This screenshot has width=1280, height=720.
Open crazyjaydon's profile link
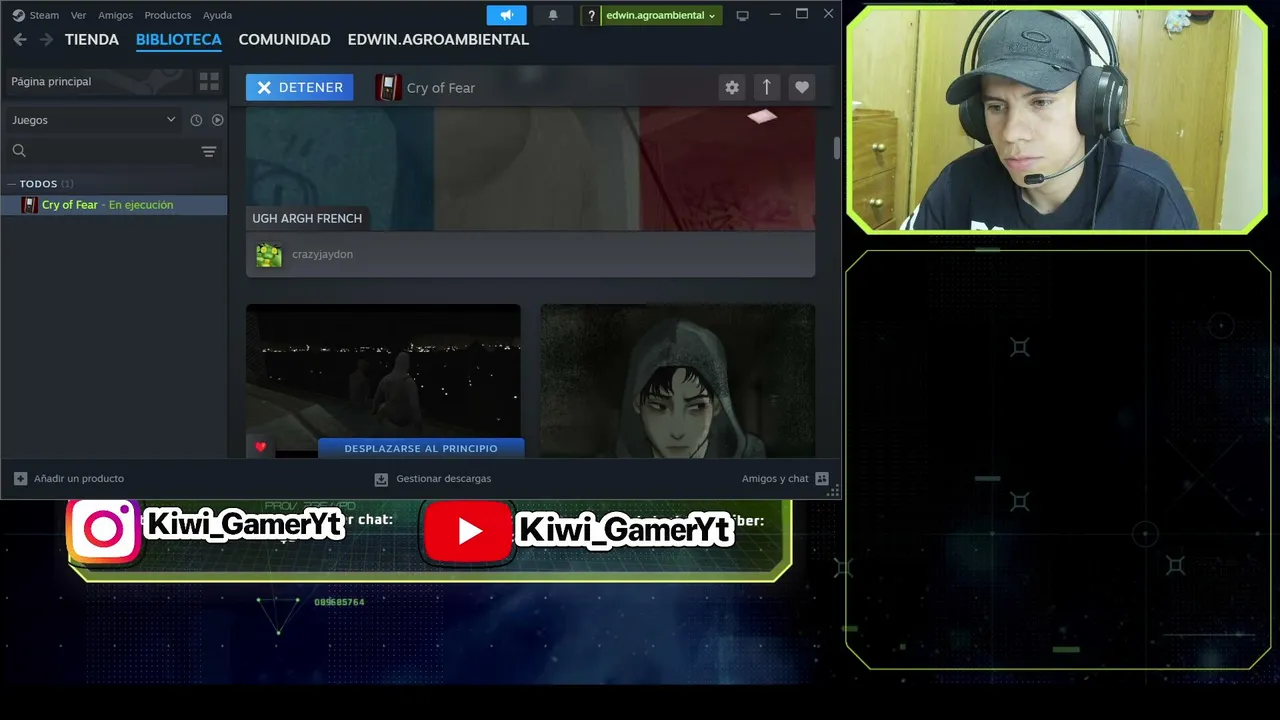[x=322, y=254]
